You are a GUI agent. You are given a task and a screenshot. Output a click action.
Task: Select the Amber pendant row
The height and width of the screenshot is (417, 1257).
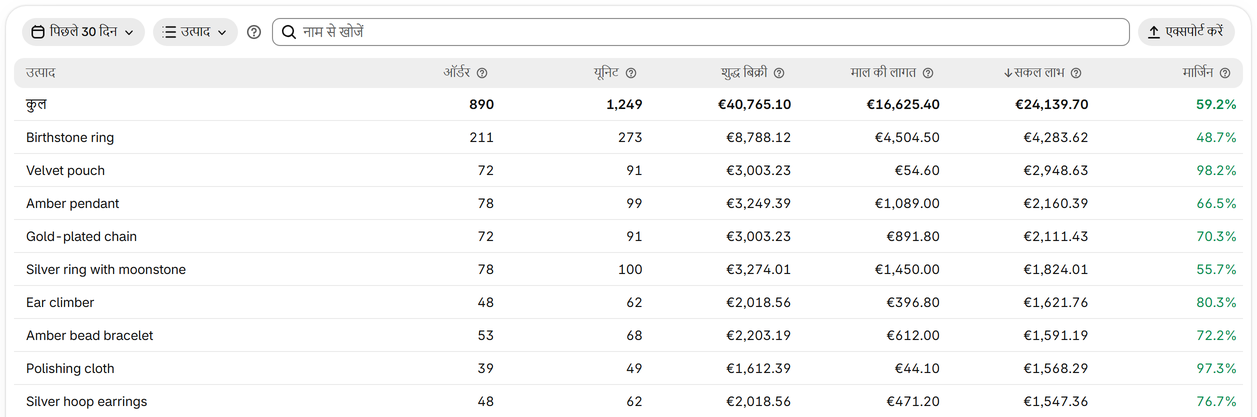click(628, 203)
